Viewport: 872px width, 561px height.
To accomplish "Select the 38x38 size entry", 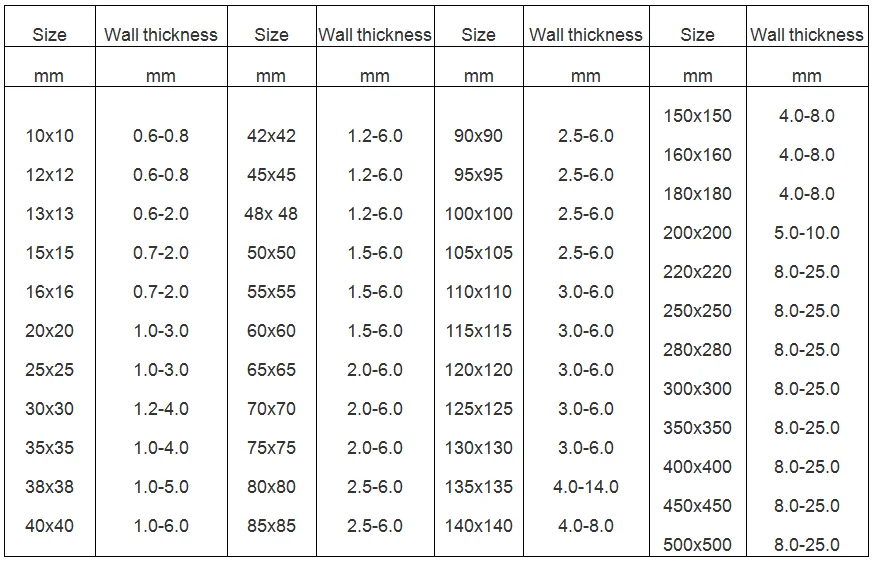I will [49, 487].
